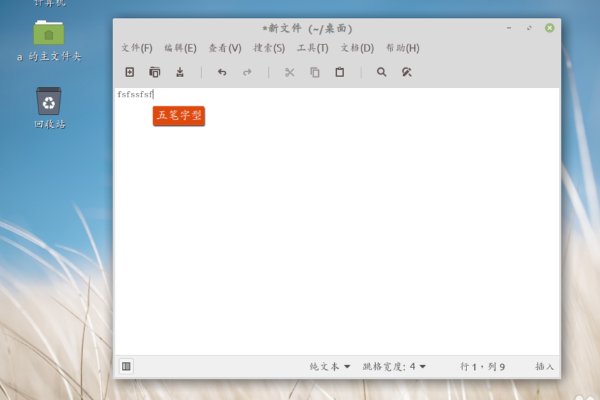Open find and replace tool icon
Viewport: 600px width, 400px height.
click(407, 72)
